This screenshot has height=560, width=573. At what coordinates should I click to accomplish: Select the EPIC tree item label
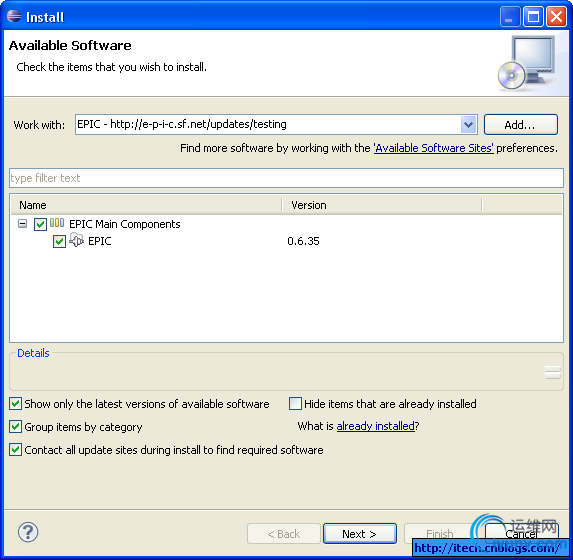pyautogui.click(x=100, y=241)
